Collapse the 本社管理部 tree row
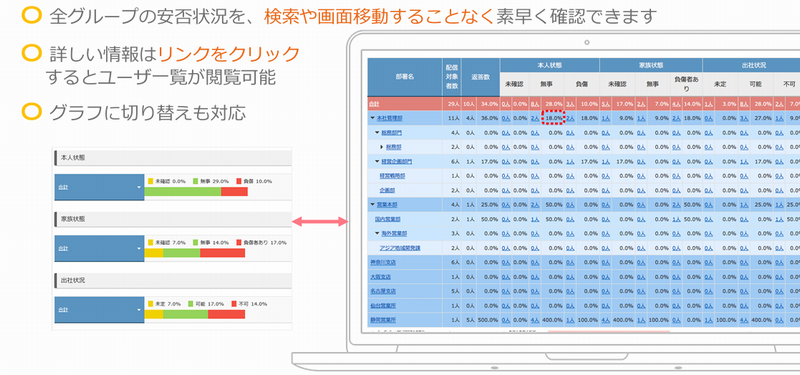This screenshot has width=800, height=375. (x=373, y=118)
